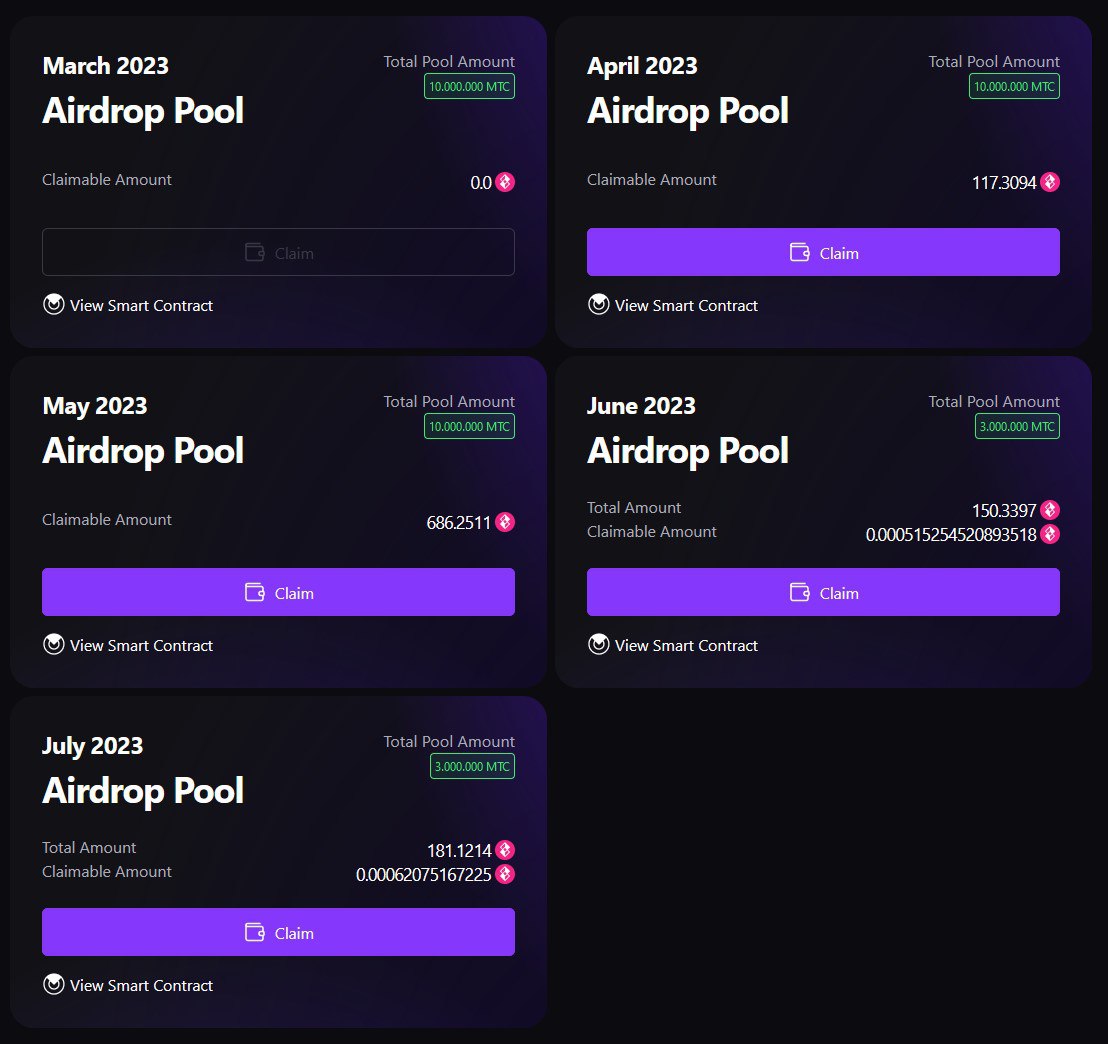This screenshot has width=1108, height=1044.
Task: Claim the April 2023 airdrop
Action: (823, 252)
